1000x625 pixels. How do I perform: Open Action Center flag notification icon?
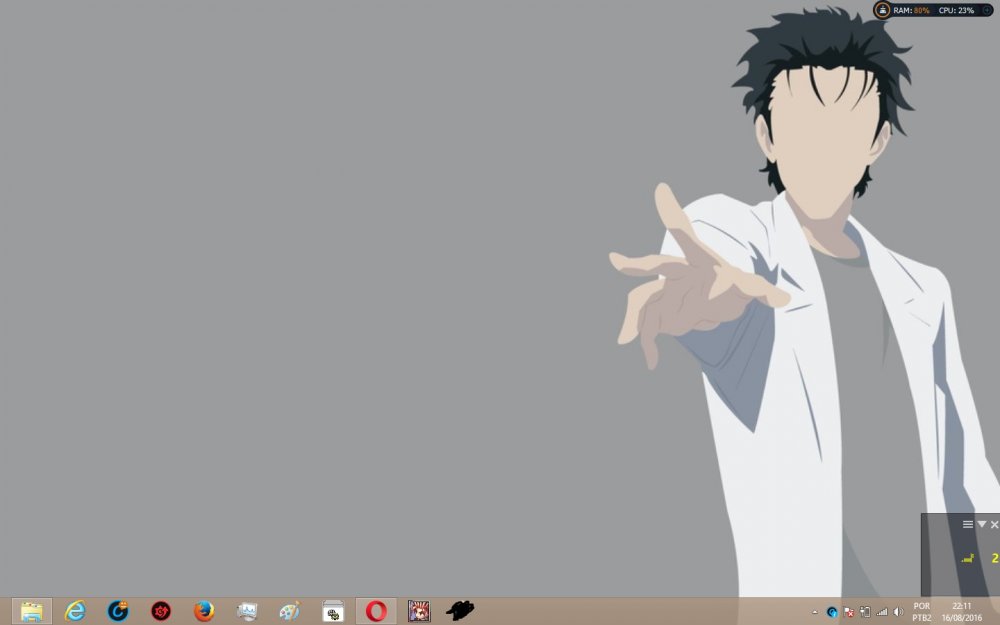(848, 612)
